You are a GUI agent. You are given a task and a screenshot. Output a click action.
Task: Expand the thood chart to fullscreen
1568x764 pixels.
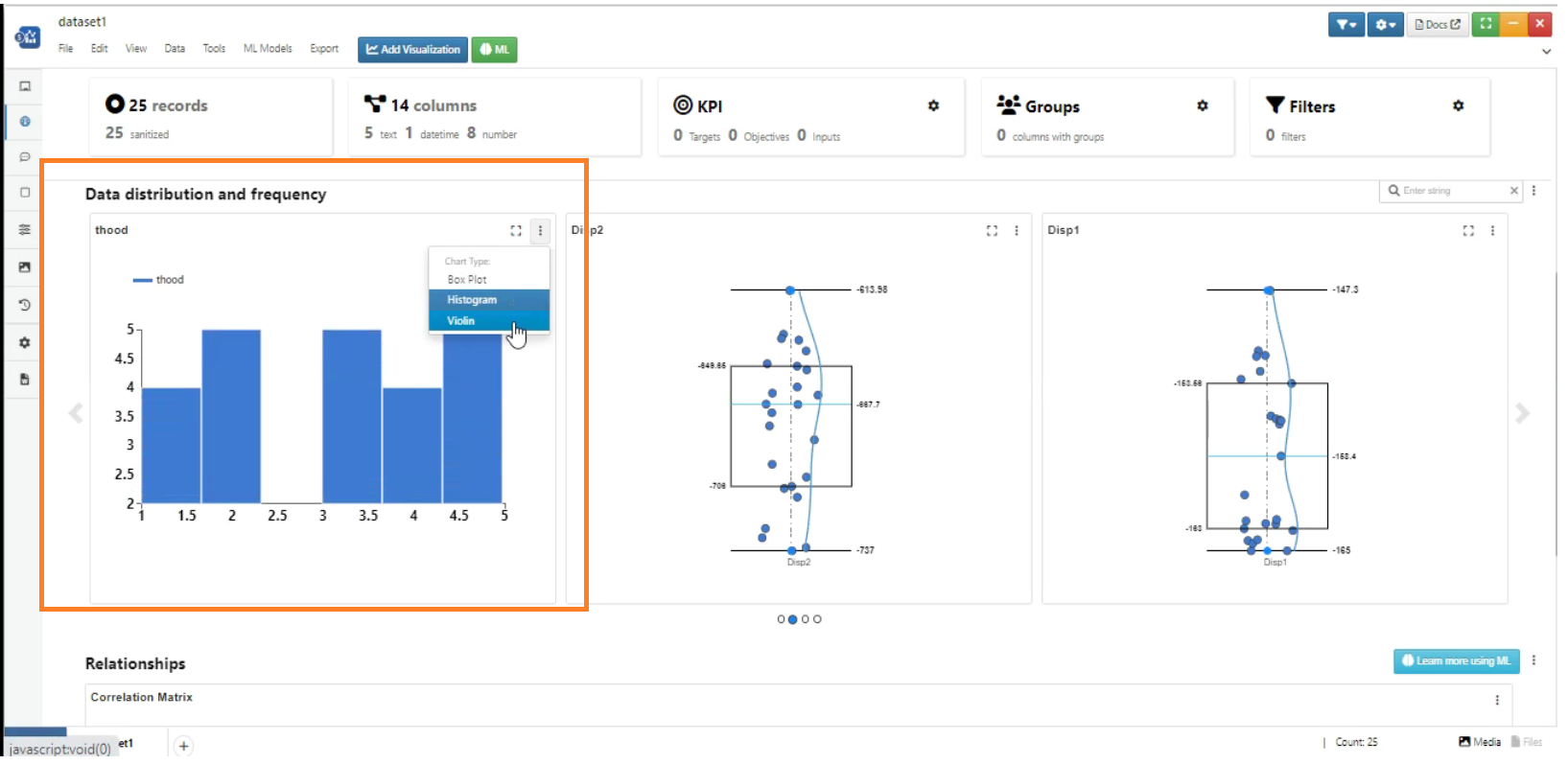(516, 230)
